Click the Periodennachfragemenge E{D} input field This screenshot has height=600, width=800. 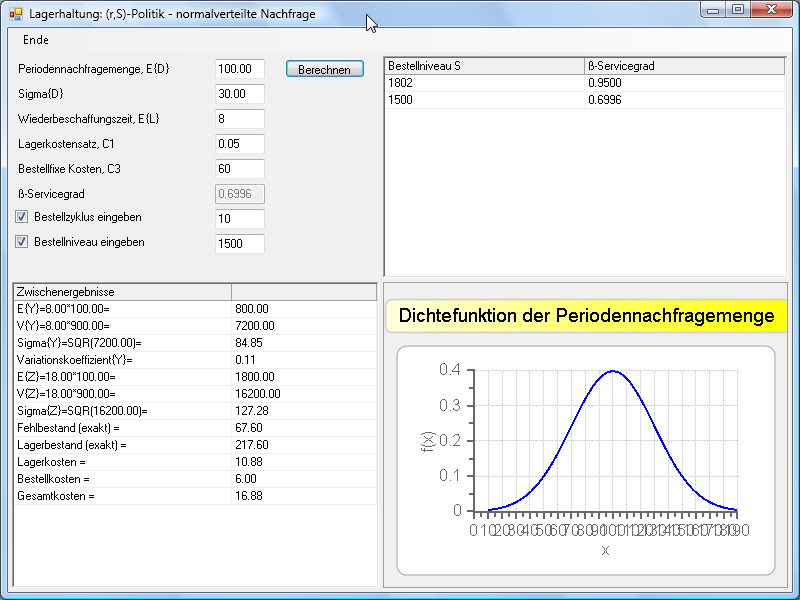(239, 69)
